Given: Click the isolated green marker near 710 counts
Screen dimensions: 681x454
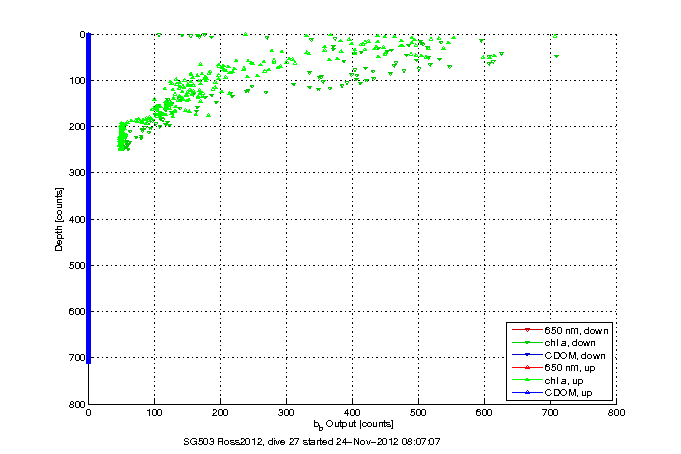Looking at the screenshot, I should pos(556,56).
